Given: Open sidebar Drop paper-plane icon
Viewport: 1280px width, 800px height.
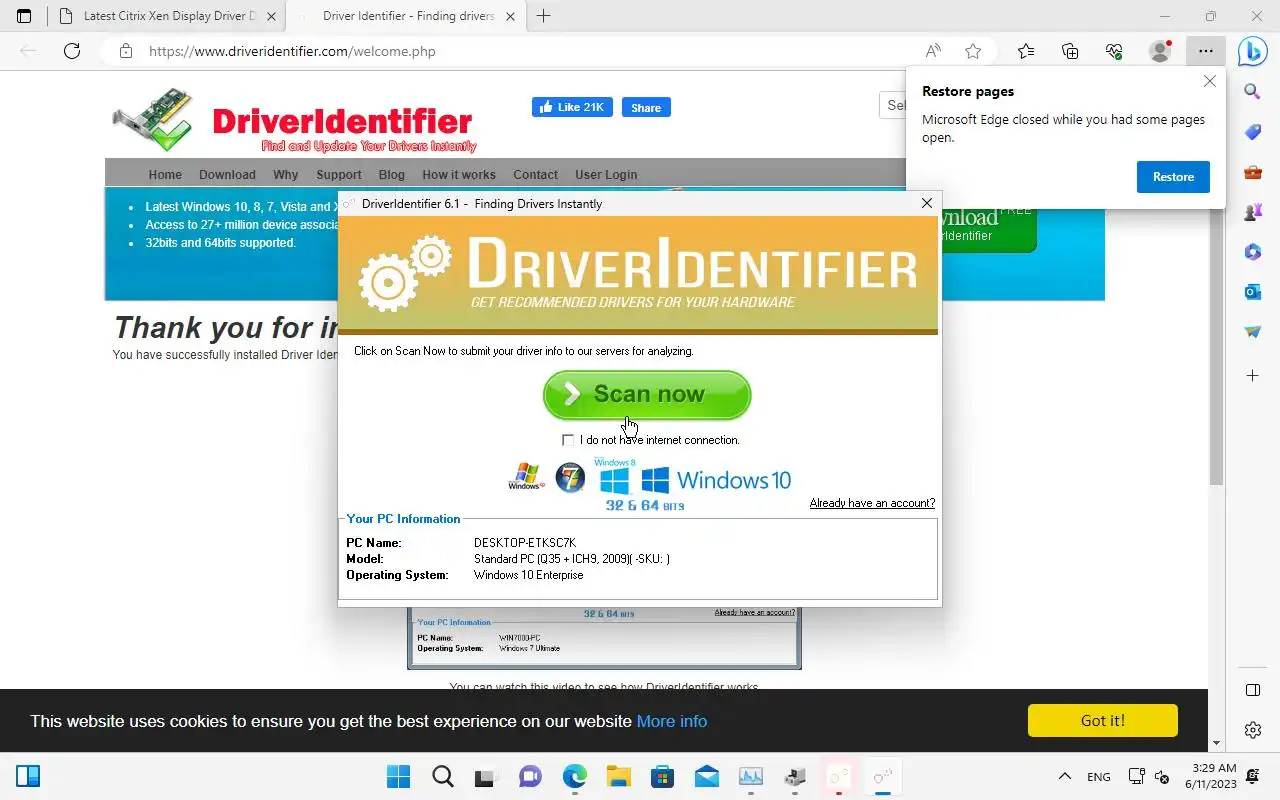Looking at the screenshot, I should [1252, 332].
